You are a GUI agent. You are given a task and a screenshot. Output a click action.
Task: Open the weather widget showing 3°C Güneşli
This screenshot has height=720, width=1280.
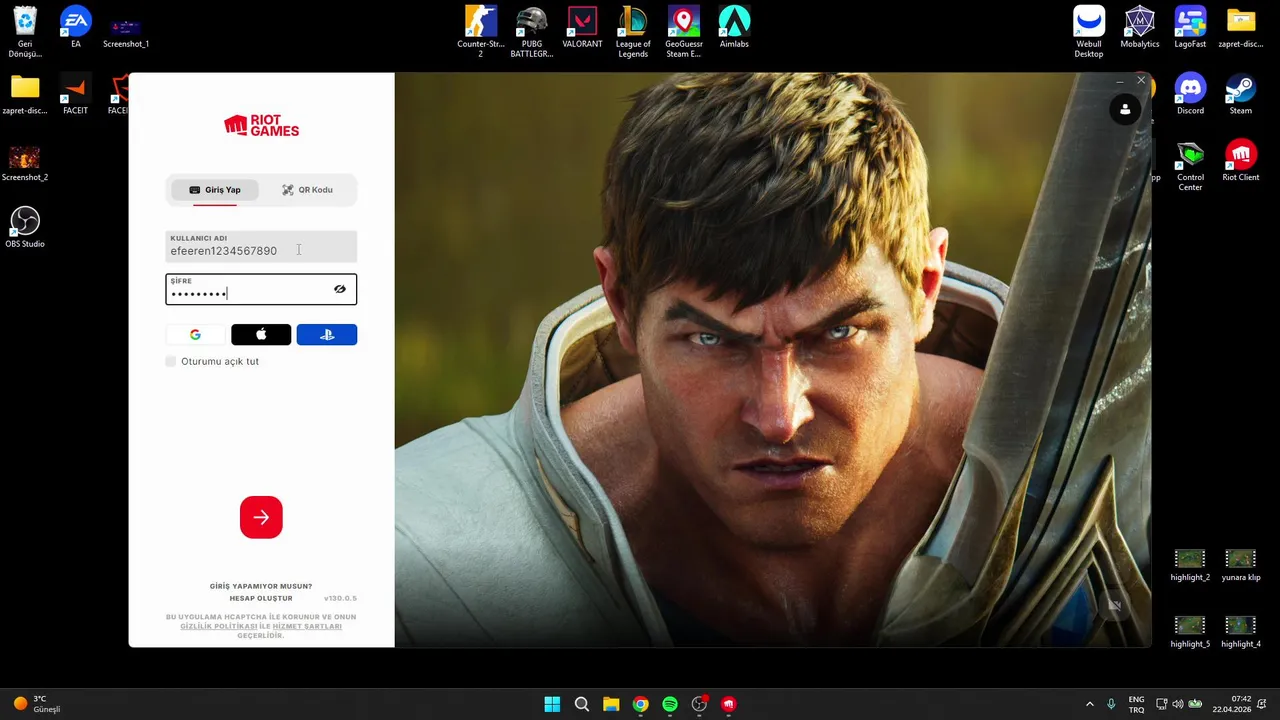[x=37, y=704]
